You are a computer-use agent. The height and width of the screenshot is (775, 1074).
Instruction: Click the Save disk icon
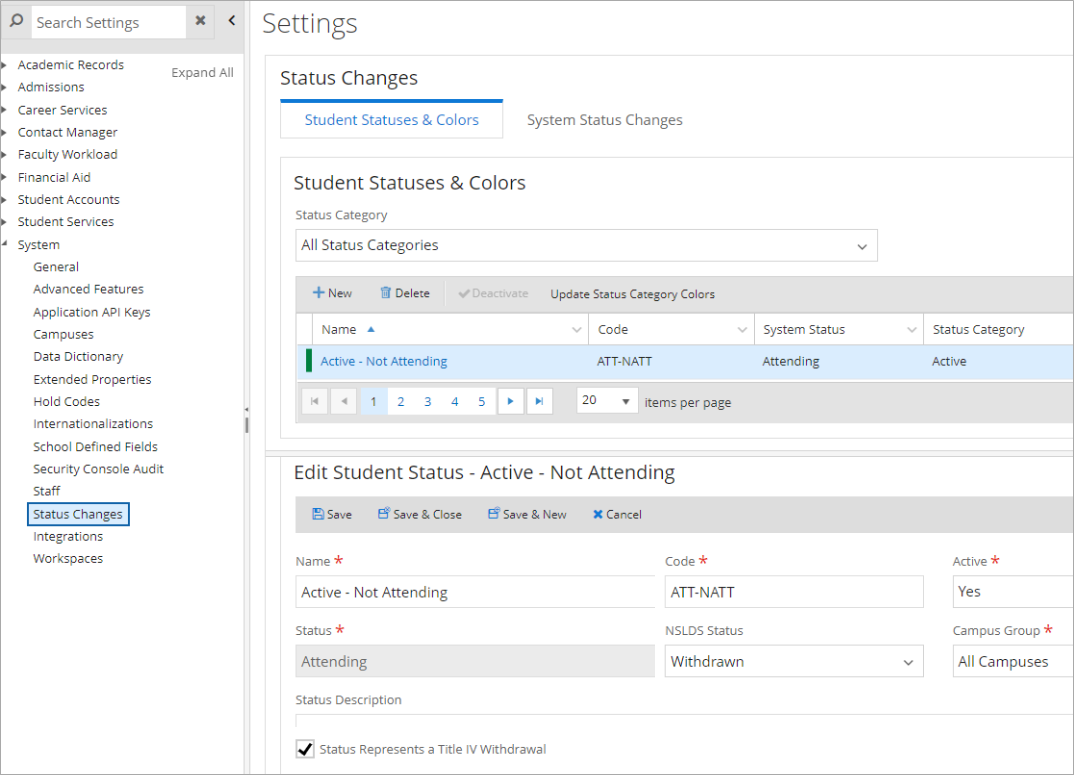318,514
